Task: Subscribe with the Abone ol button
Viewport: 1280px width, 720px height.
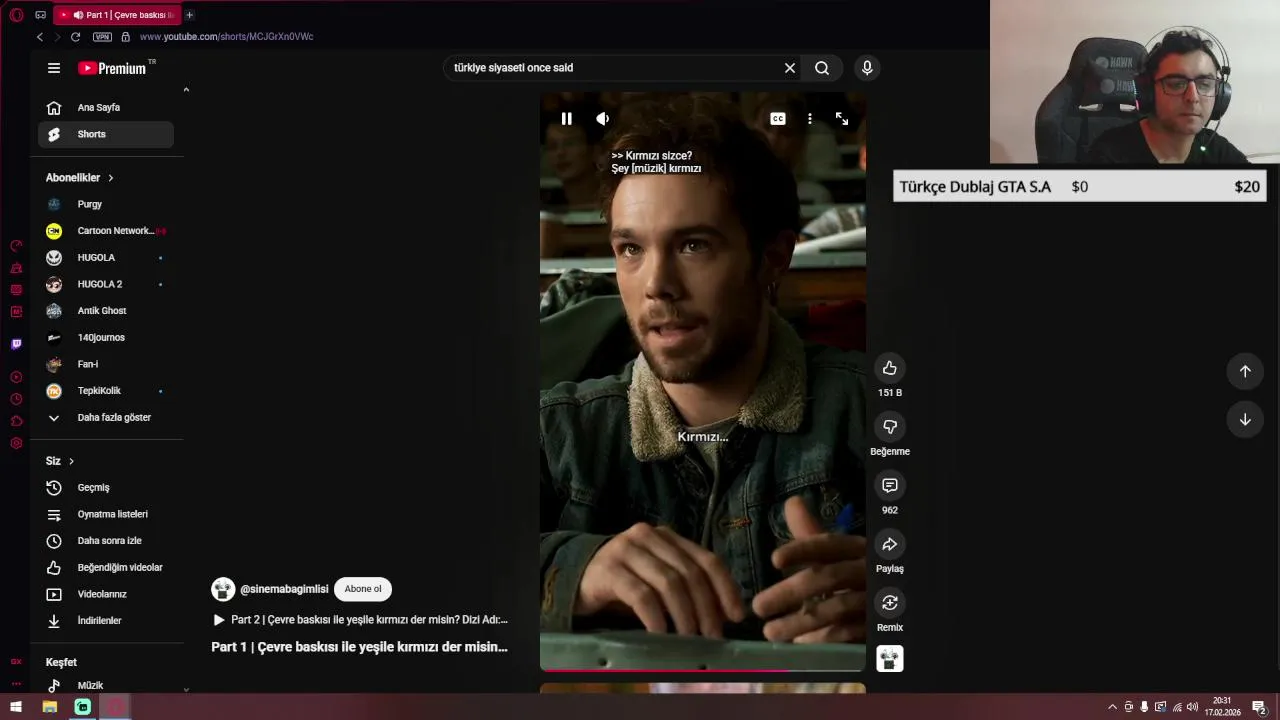Action: coord(363,589)
